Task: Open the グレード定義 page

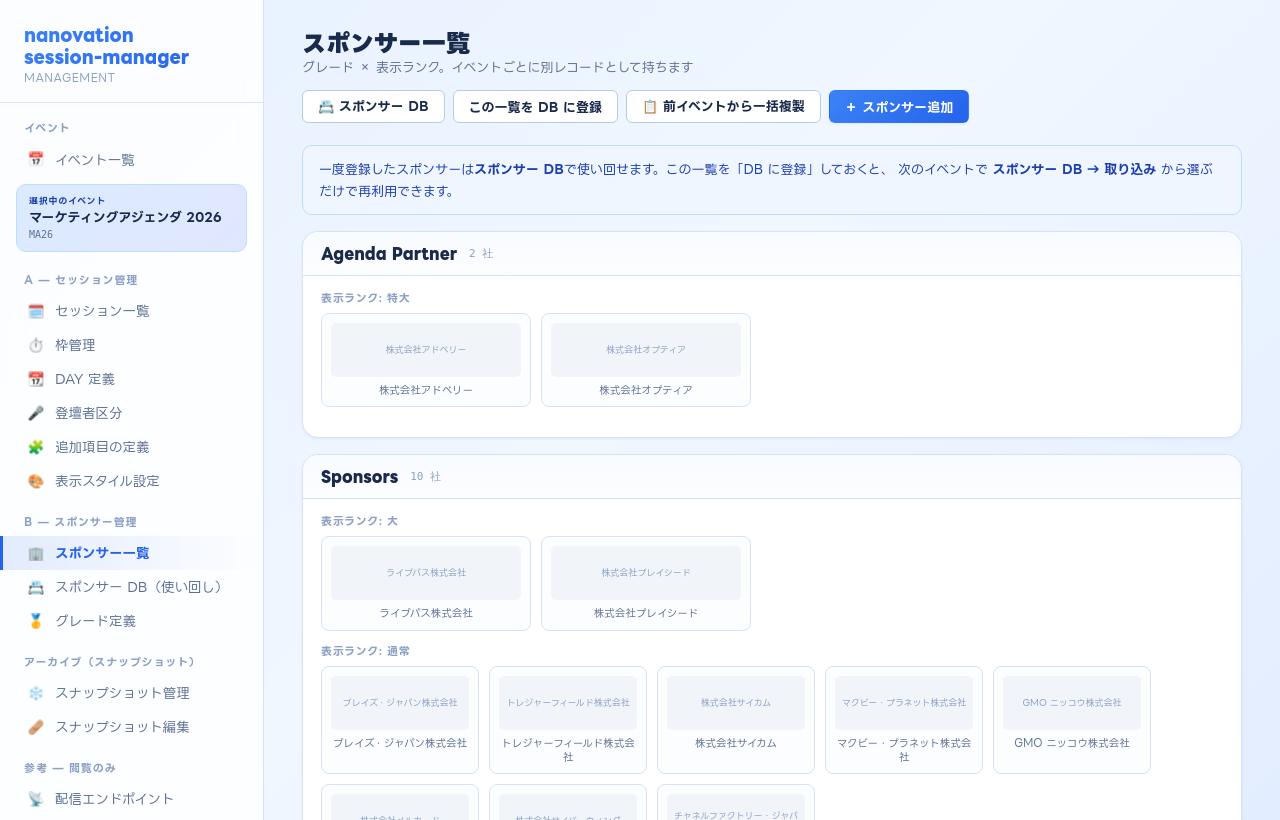Action: point(131,621)
